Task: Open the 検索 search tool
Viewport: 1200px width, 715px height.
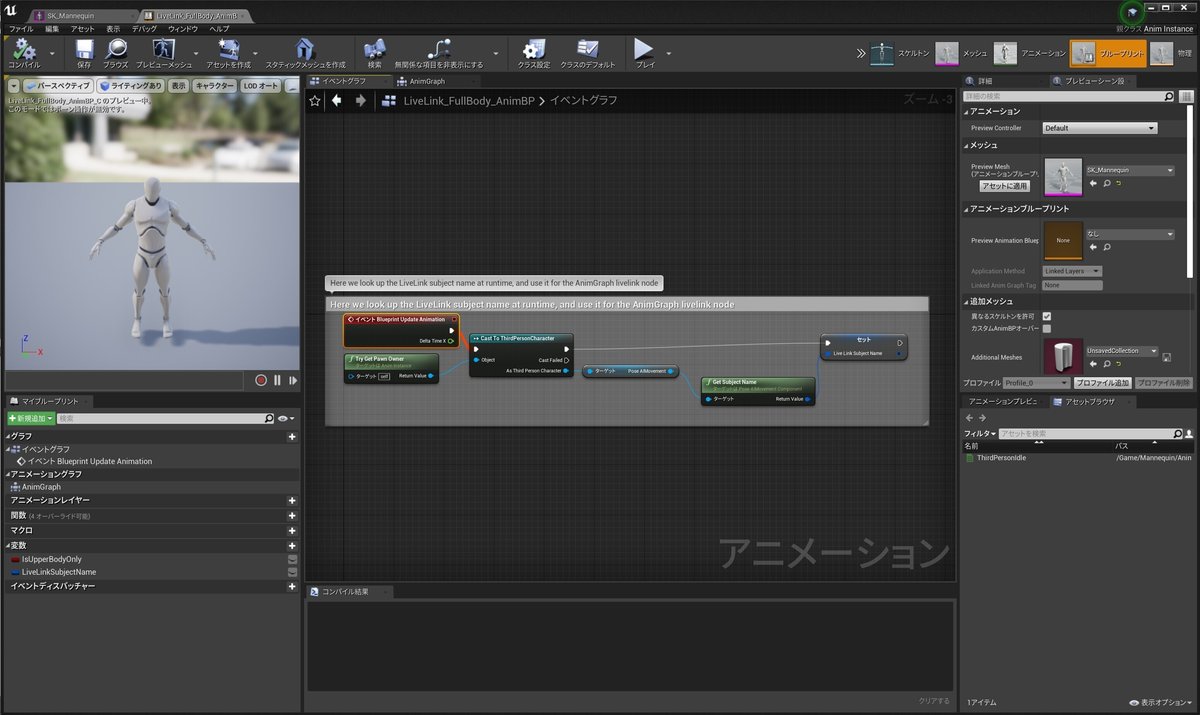Action: click(x=375, y=52)
